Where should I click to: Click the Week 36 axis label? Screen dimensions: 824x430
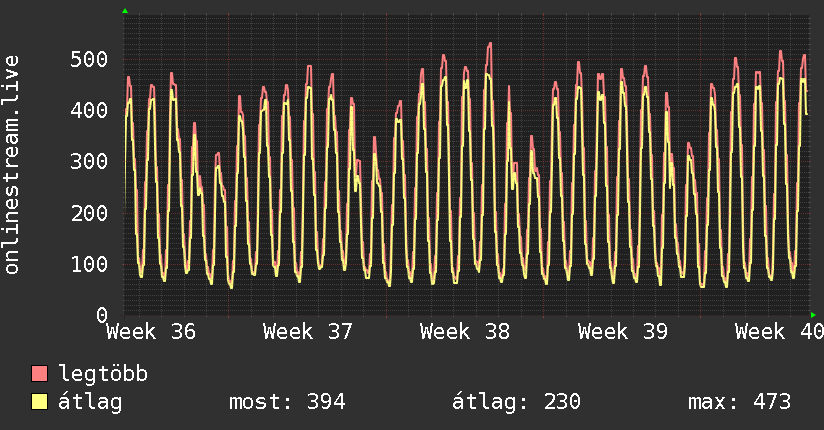pos(151,332)
